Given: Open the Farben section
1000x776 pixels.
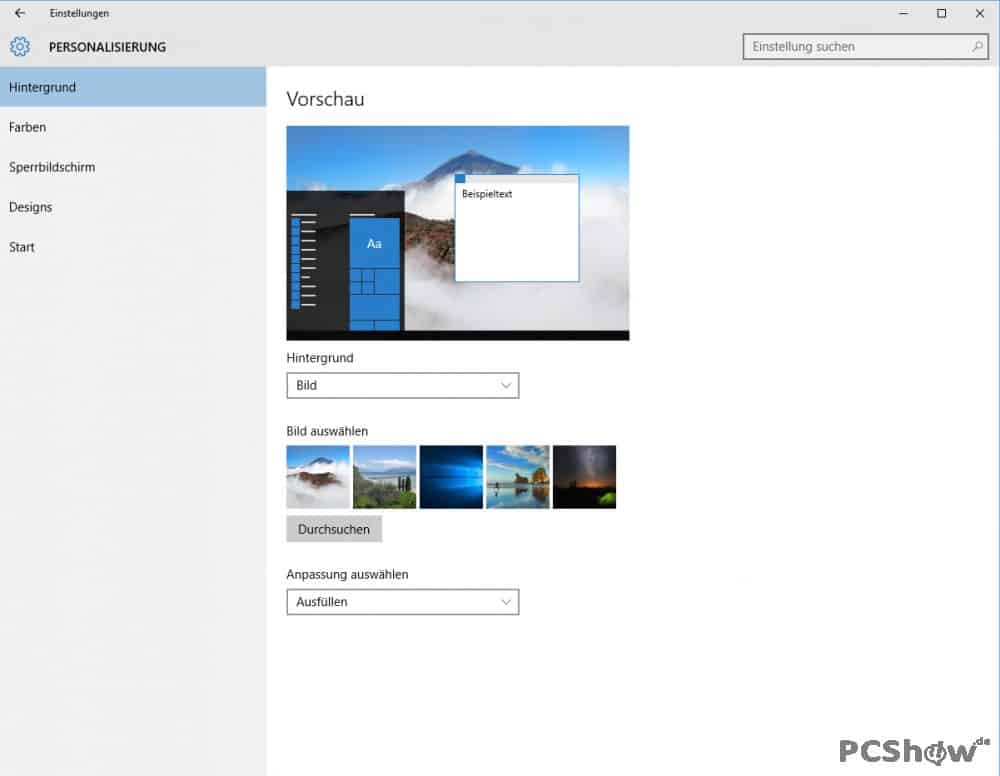Looking at the screenshot, I should point(133,127).
